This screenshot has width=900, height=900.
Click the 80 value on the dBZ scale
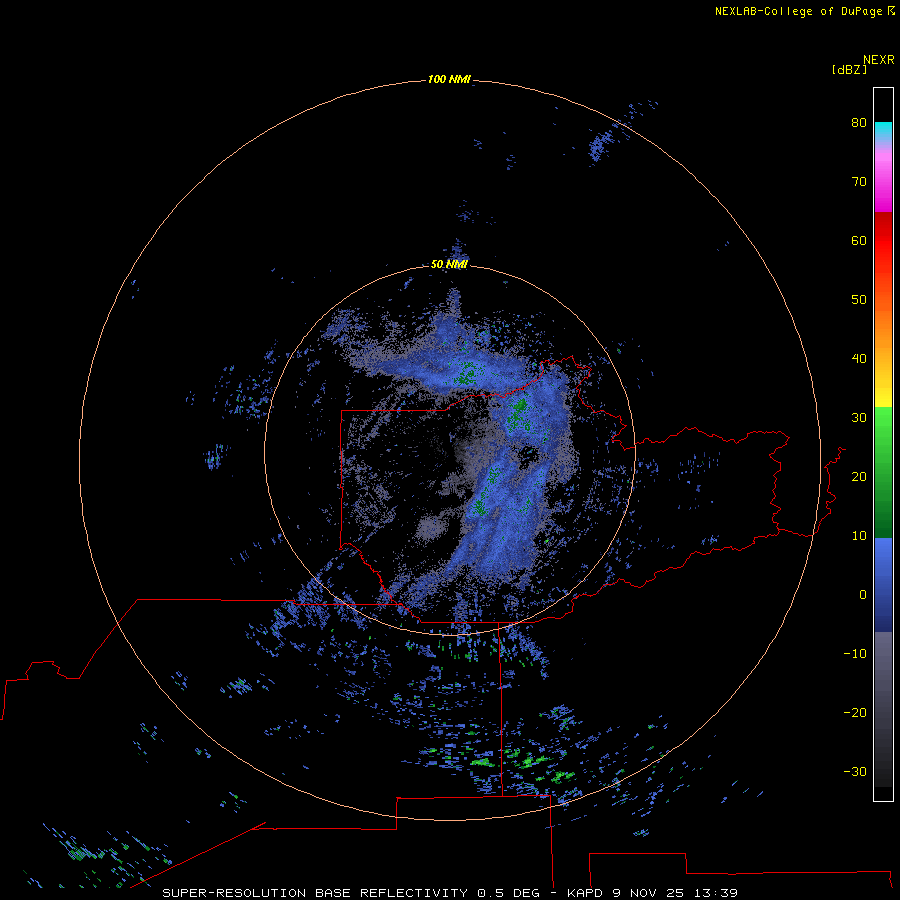(859, 122)
